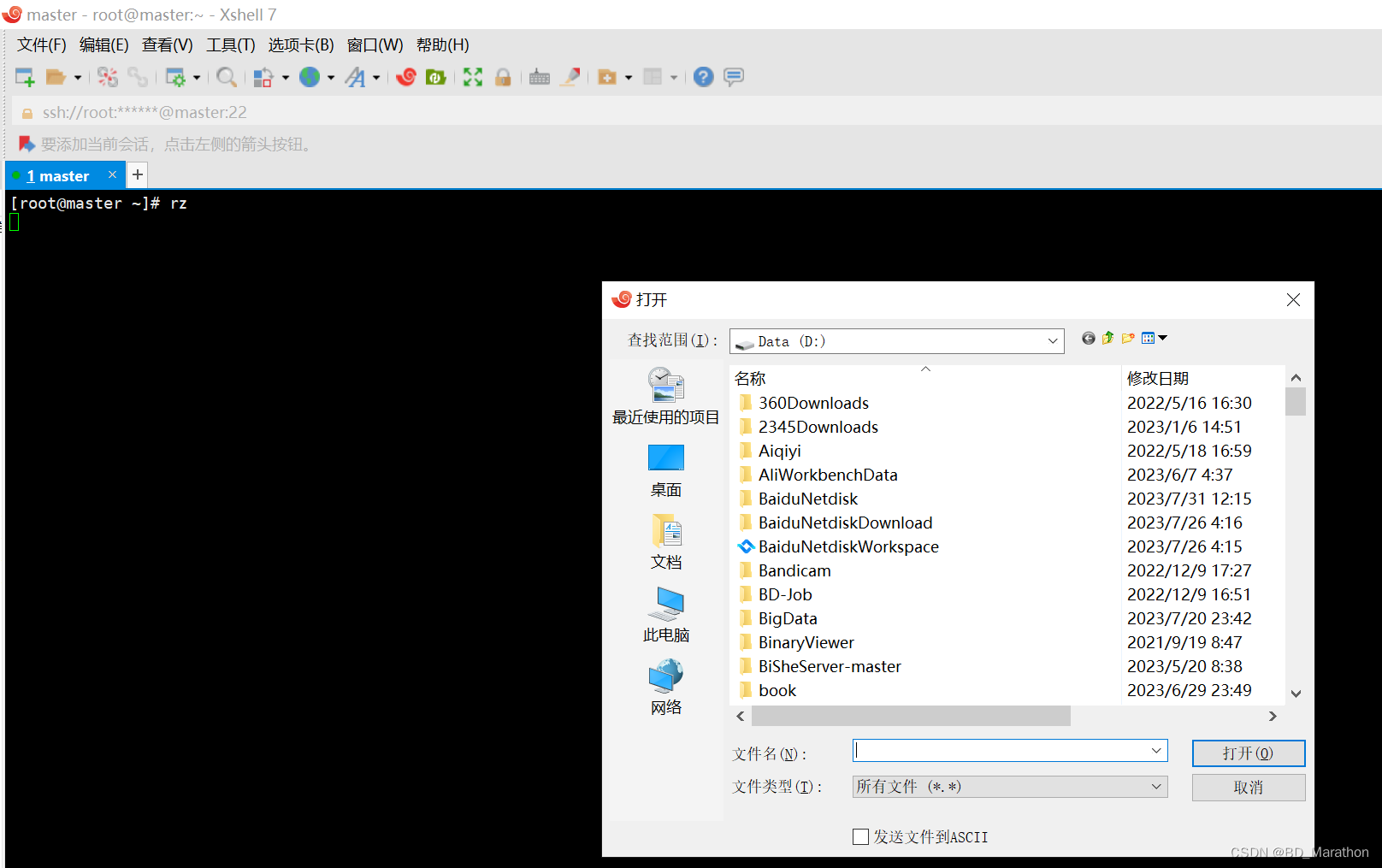Open the keyboard mapping icon
Image resolution: width=1382 pixels, height=868 pixels.
click(540, 77)
